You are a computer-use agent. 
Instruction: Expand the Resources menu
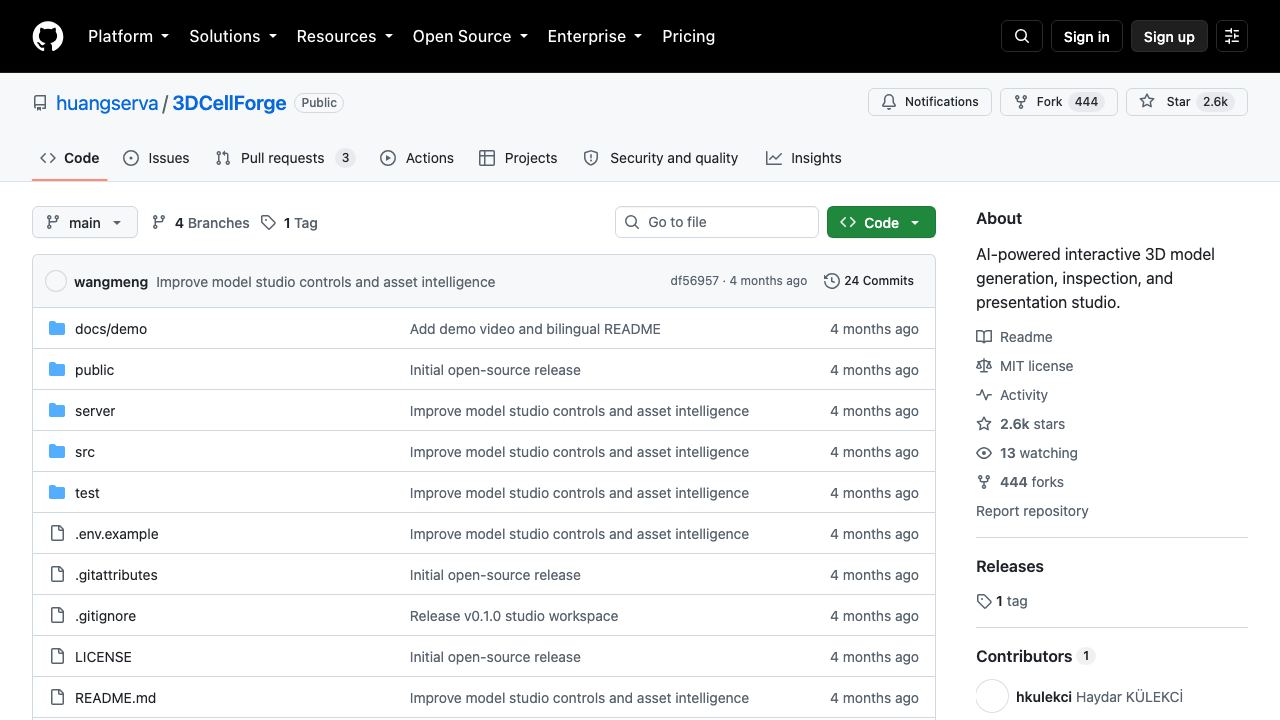pos(344,36)
